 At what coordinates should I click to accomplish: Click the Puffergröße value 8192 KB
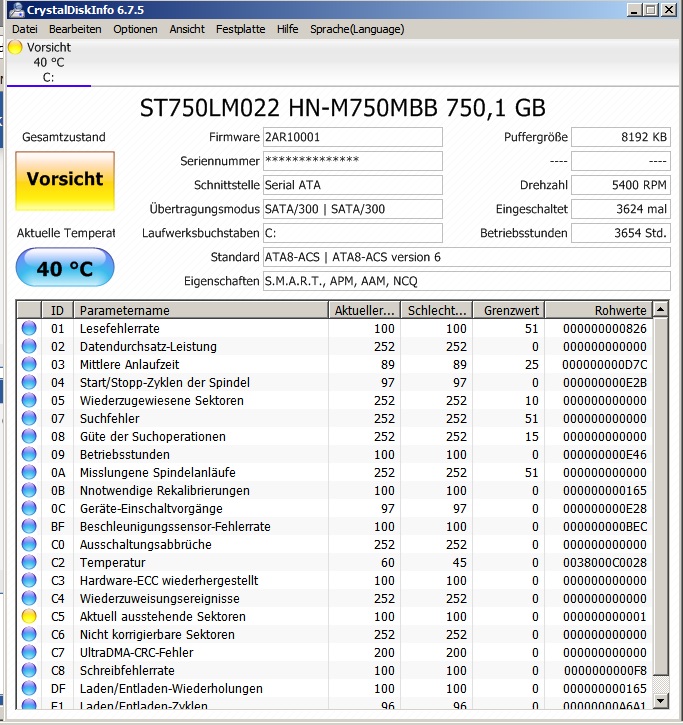(x=621, y=137)
